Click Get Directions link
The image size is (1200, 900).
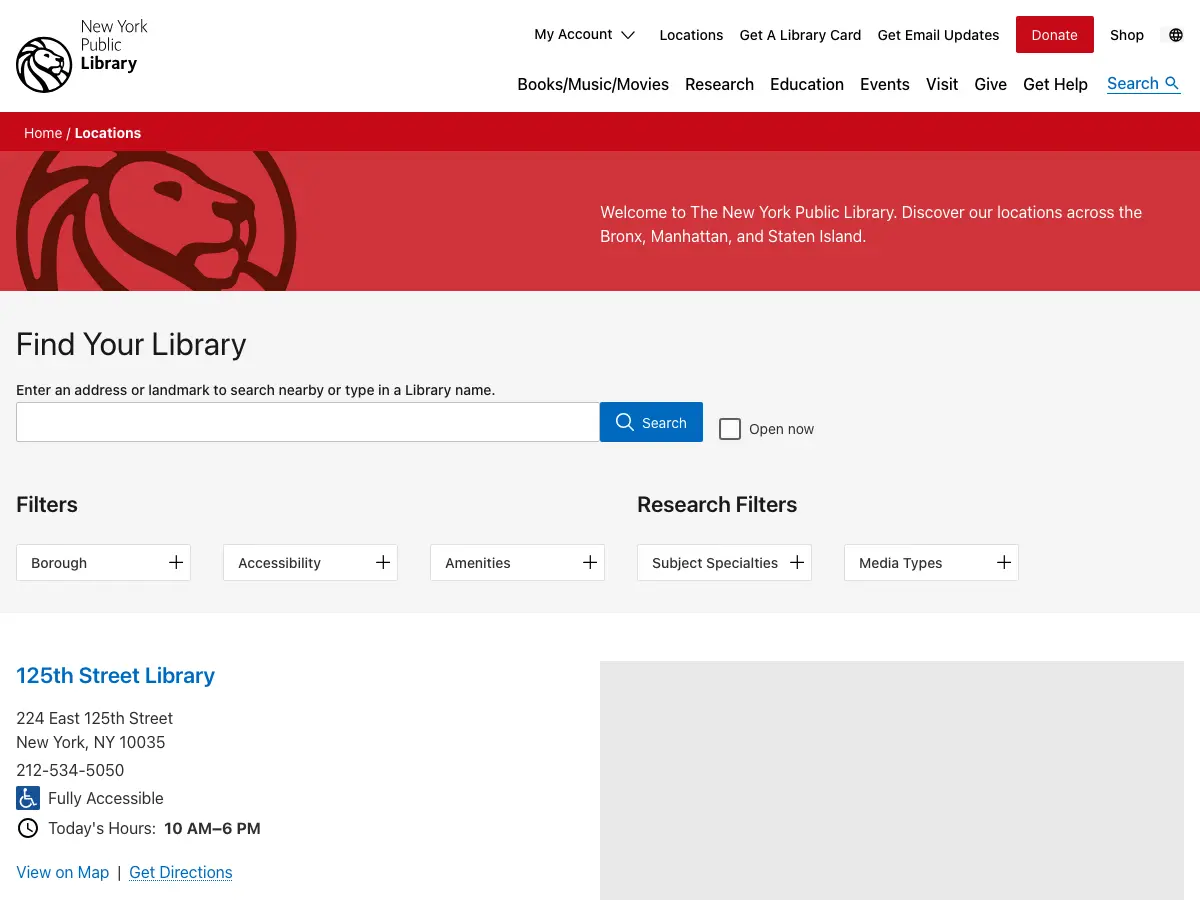point(181,872)
